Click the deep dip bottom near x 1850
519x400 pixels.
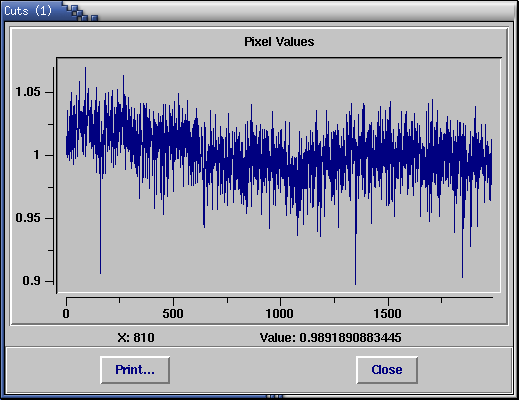462,277
